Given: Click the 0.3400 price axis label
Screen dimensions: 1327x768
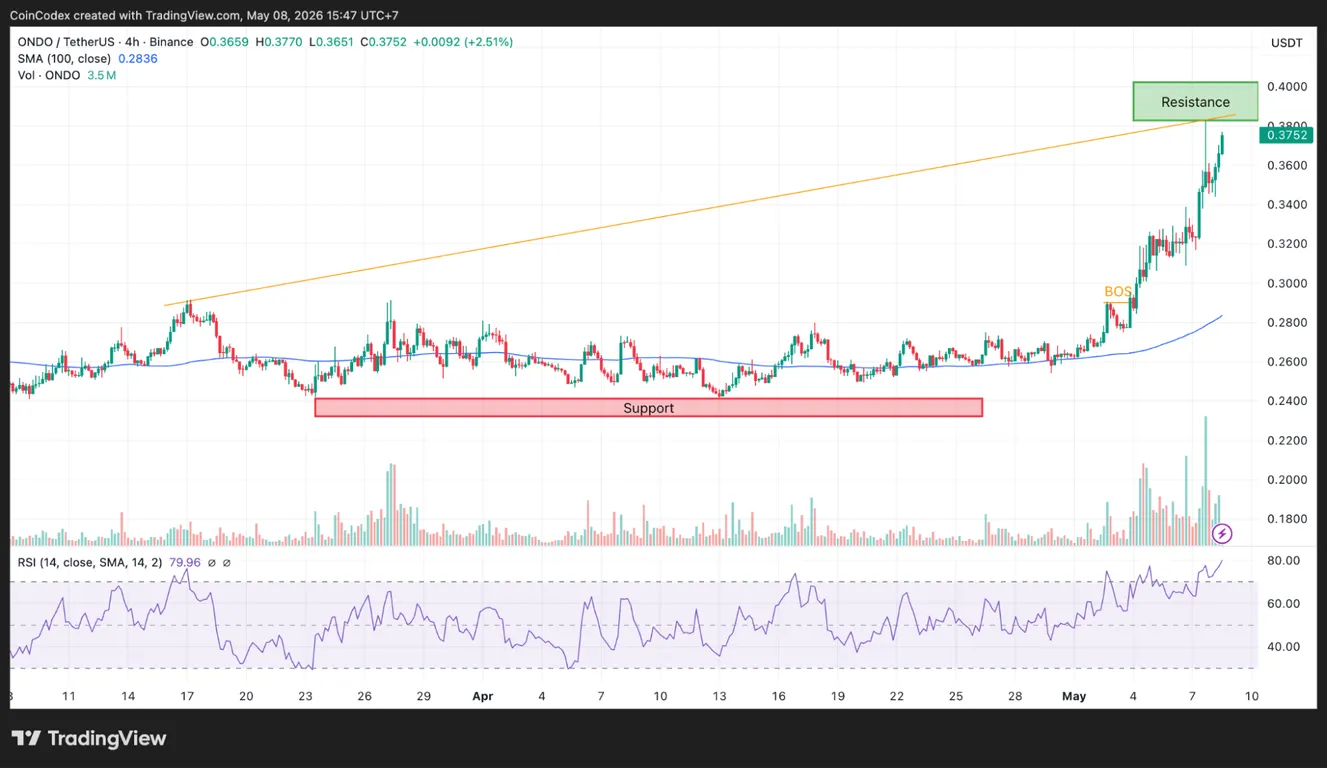Looking at the screenshot, I should coord(1285,205).
